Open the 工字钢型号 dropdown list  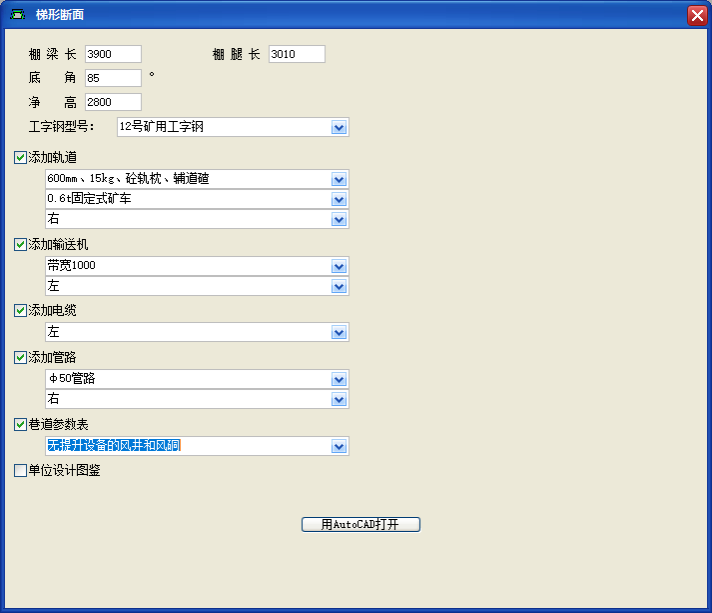coord(339,127)
